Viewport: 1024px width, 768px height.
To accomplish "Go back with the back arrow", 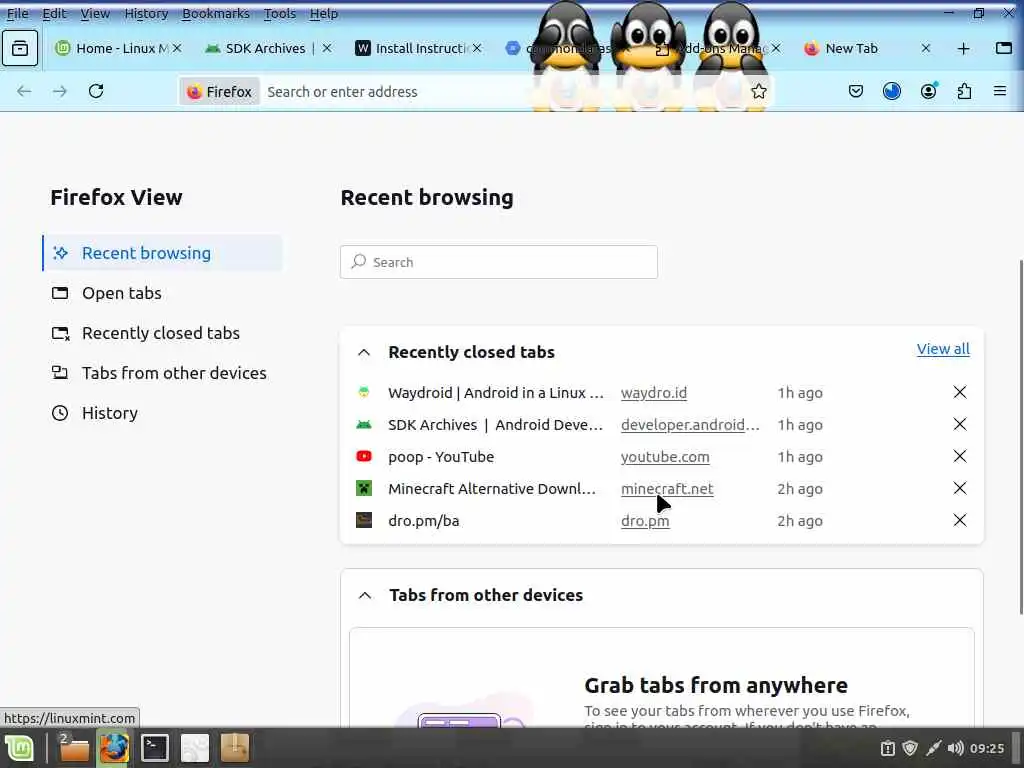I will 24,91.
